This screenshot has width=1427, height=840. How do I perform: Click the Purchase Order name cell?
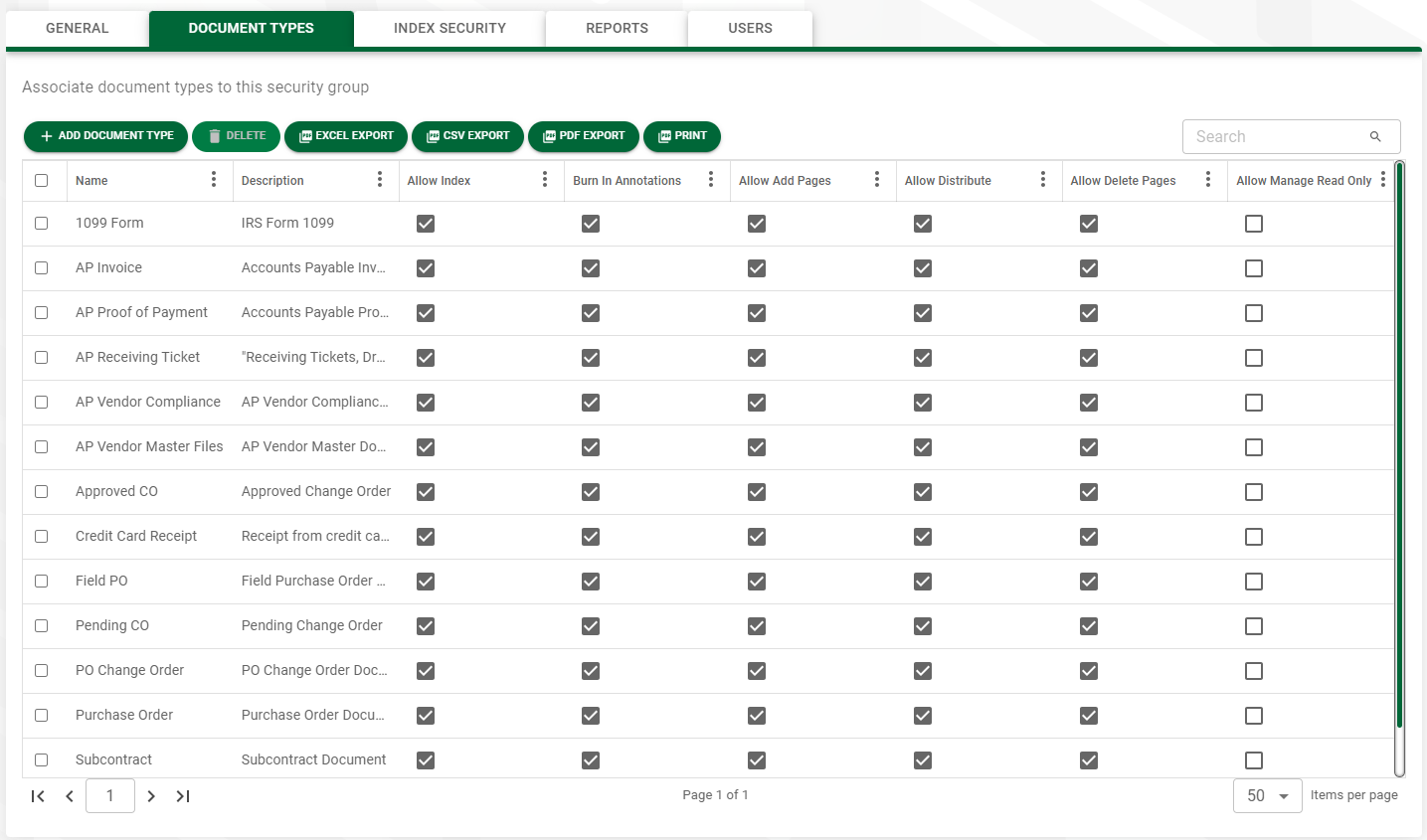(124, 715)
